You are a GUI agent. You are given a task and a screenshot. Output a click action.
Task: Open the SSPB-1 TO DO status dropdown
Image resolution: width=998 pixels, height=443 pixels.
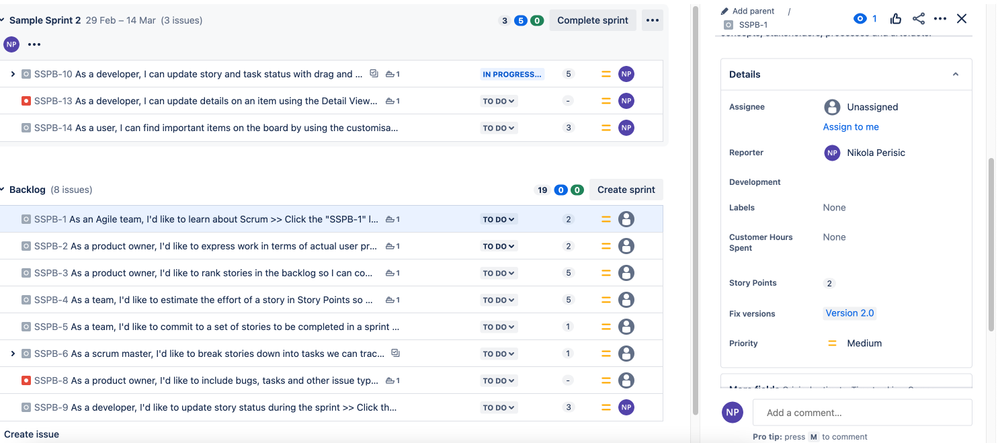click(499, 220)
